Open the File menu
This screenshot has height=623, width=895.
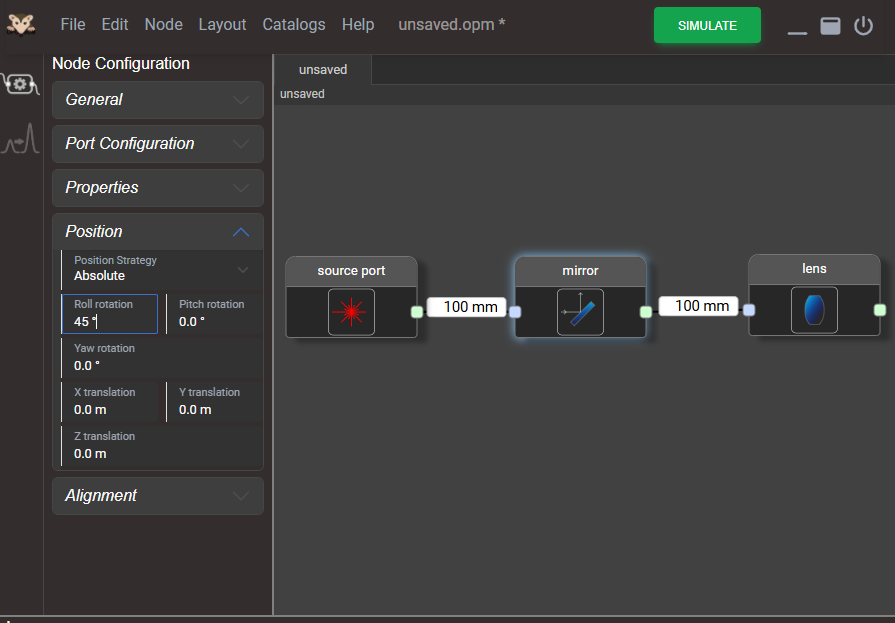[x=73, y=25]
